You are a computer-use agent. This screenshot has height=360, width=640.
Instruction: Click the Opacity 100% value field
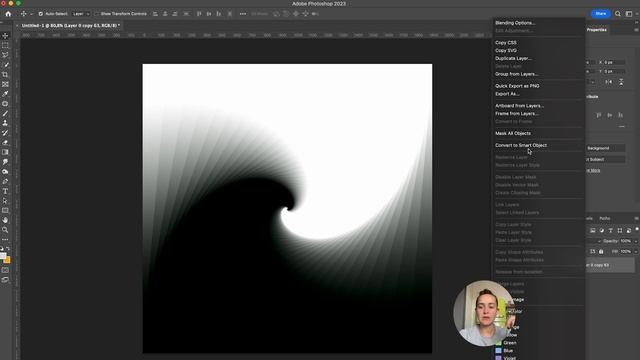click(626, 241)
